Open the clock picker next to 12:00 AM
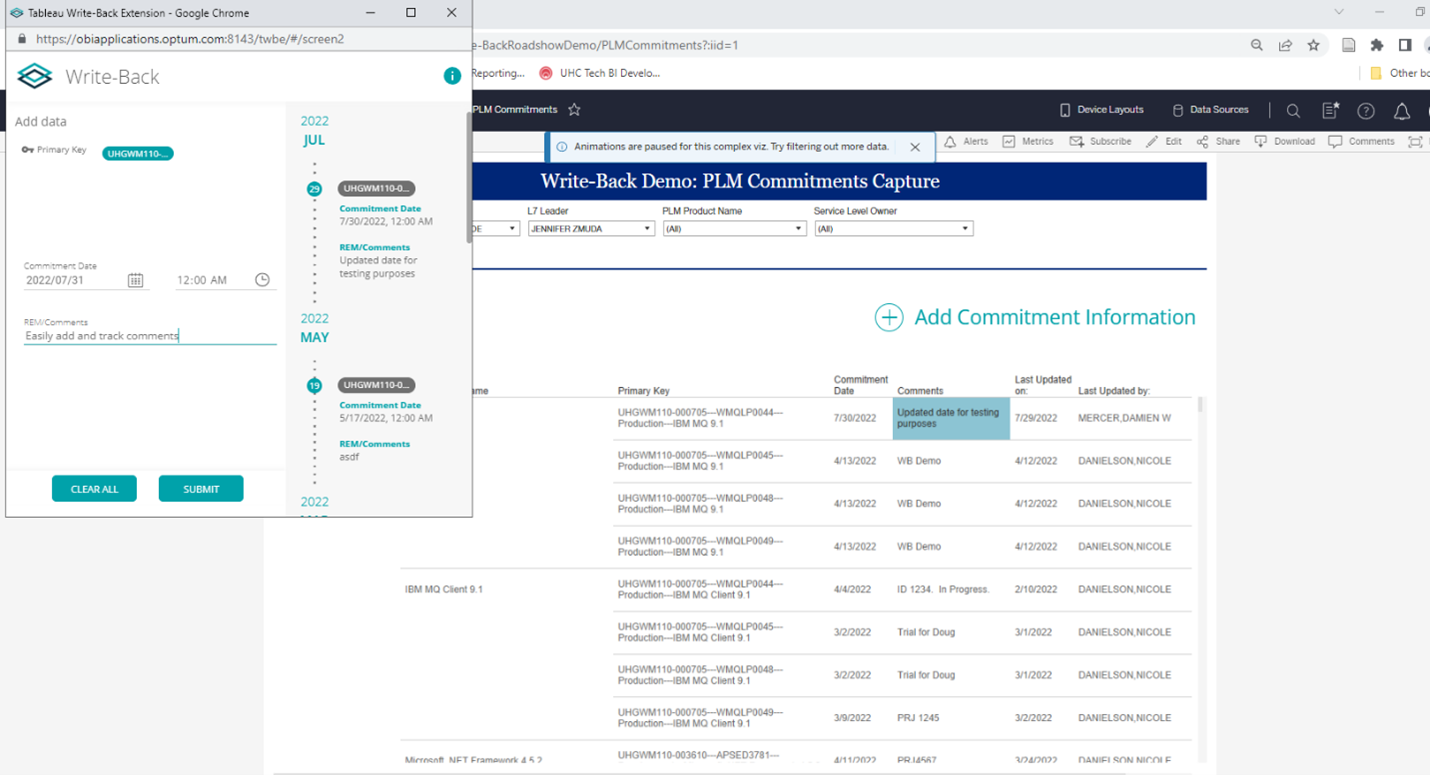The image size is (1430, 775). [261, 279]
